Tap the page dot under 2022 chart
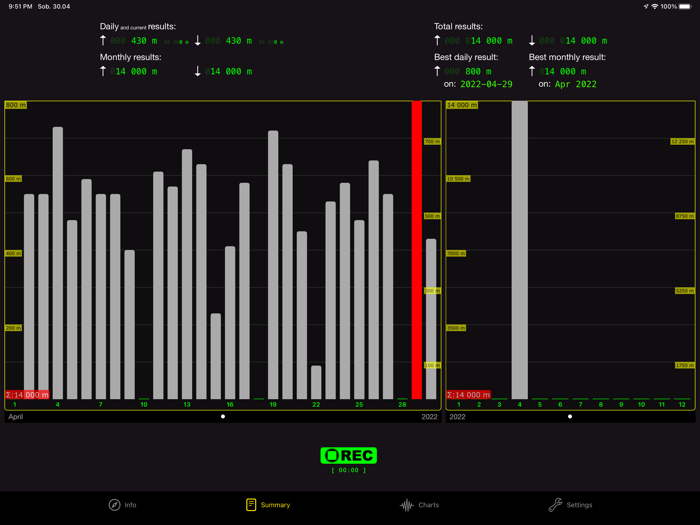700x525 pixels. click(x=570, y=417)
